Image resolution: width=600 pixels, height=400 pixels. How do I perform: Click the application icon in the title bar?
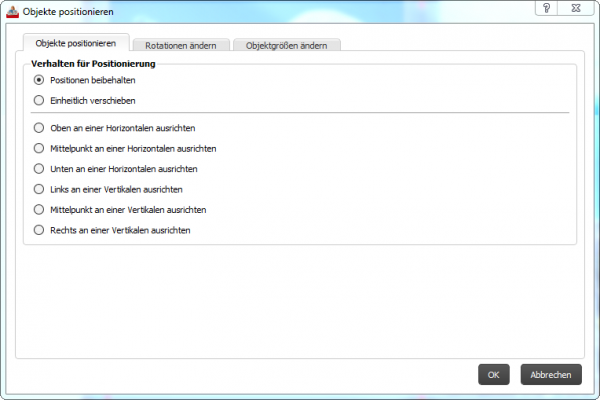click(x=12, y=11)
